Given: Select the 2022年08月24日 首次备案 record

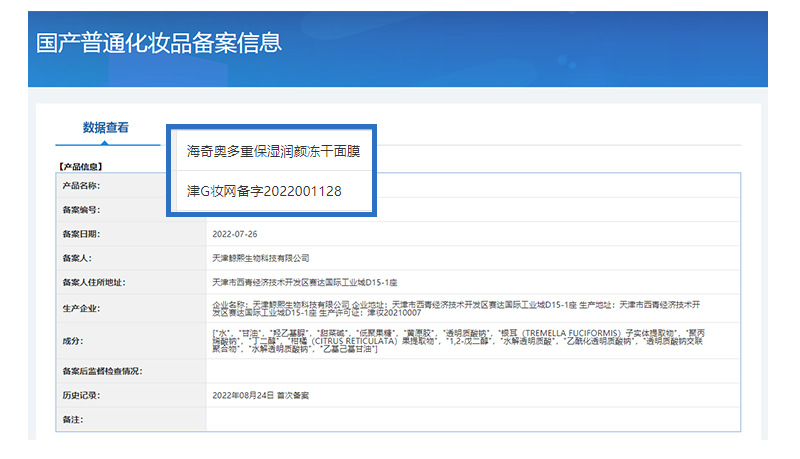Looking at the screenshot, I should click(x=260, y=395).
